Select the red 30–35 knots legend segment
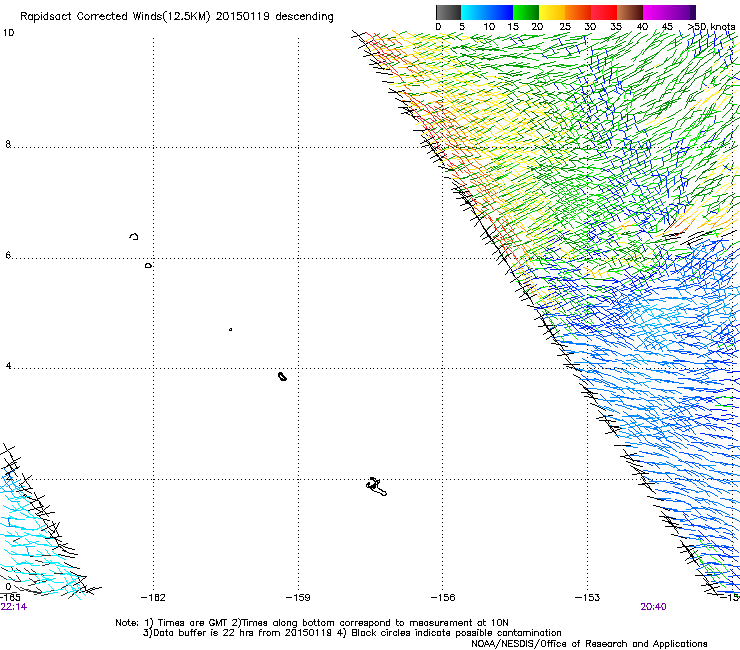This screenshot has height=650, width=740. [604, 12]
